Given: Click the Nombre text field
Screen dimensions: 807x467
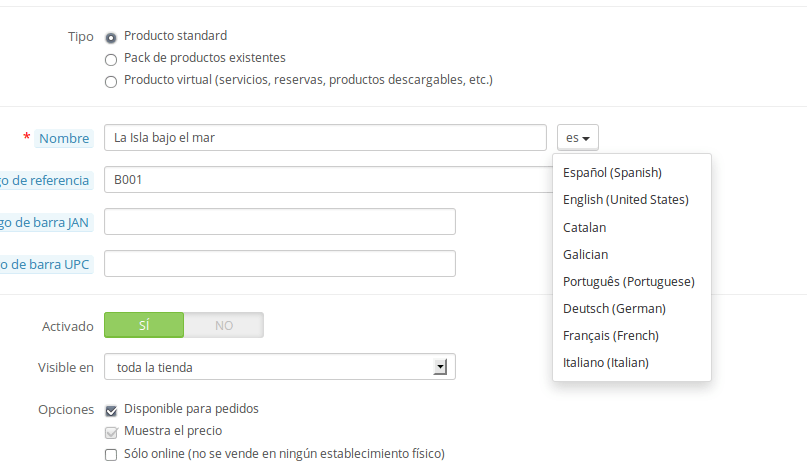Looking at the screenshot, I should click(325, 137).
